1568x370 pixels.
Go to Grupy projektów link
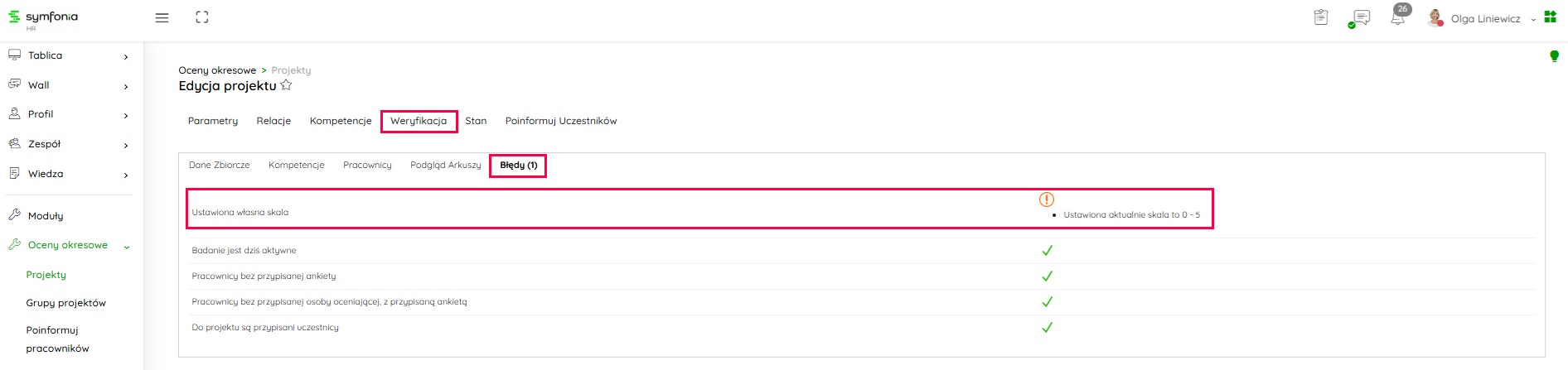pos(66,303)
